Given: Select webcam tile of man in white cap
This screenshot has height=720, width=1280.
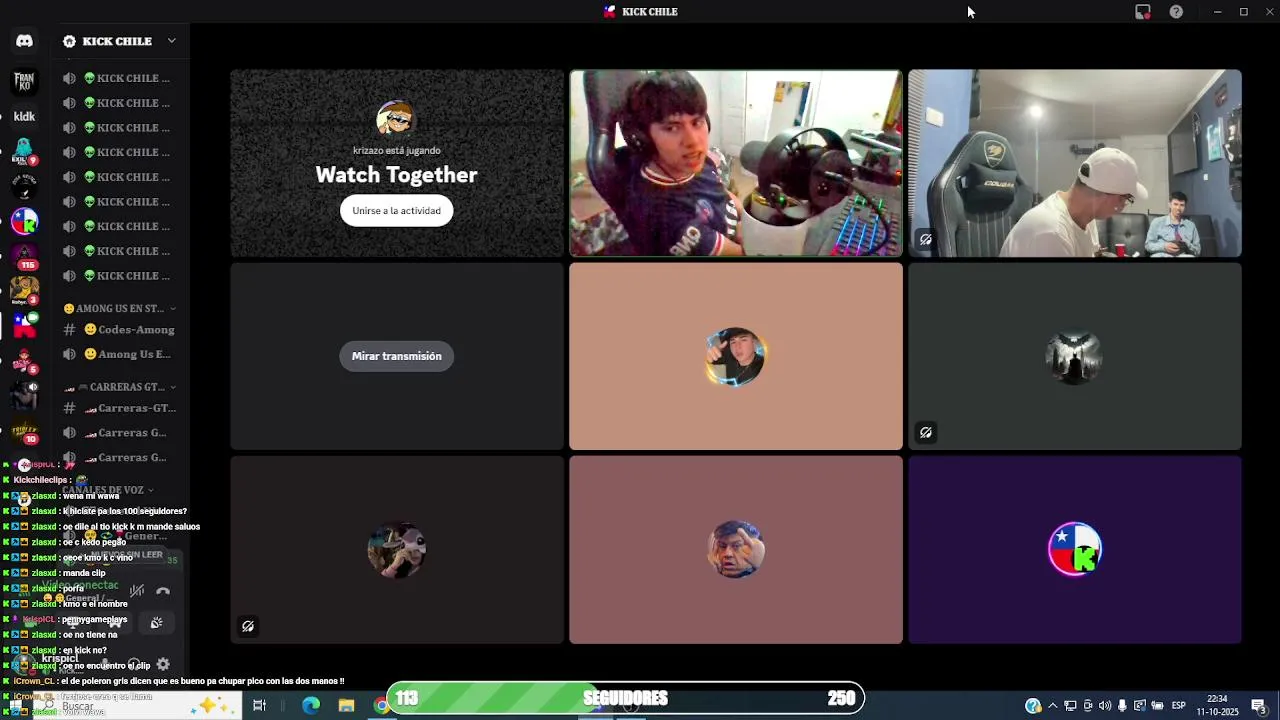Looking at the screenshot, I should 1075,163.
